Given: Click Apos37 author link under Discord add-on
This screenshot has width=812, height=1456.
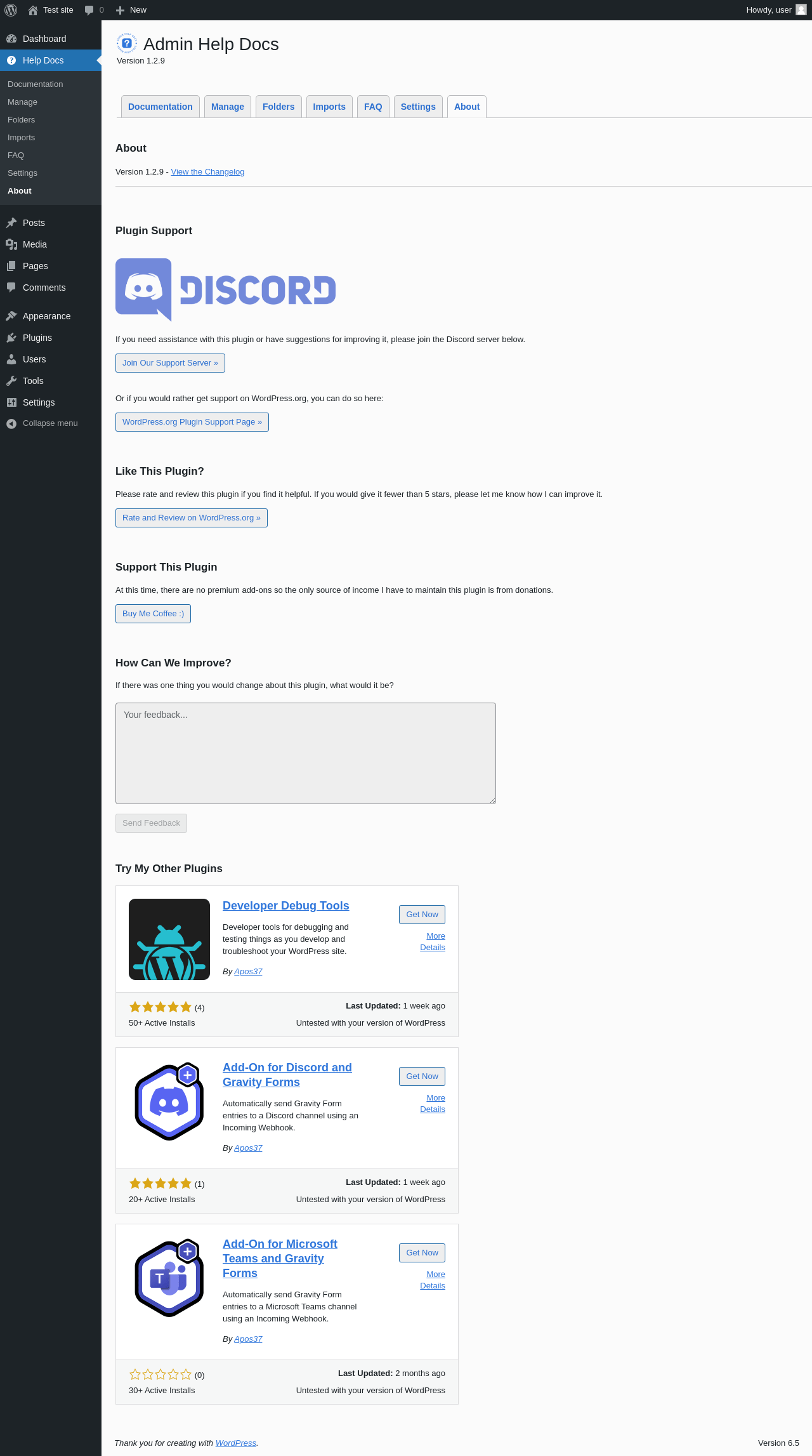Looking at the screenshot, I should point(248,1148).
